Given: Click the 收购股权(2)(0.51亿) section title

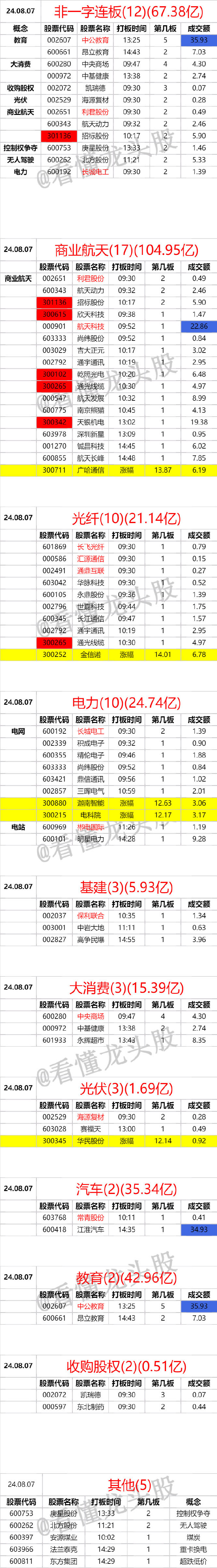Looking at the screenshot, I should tap(126, 1367).
